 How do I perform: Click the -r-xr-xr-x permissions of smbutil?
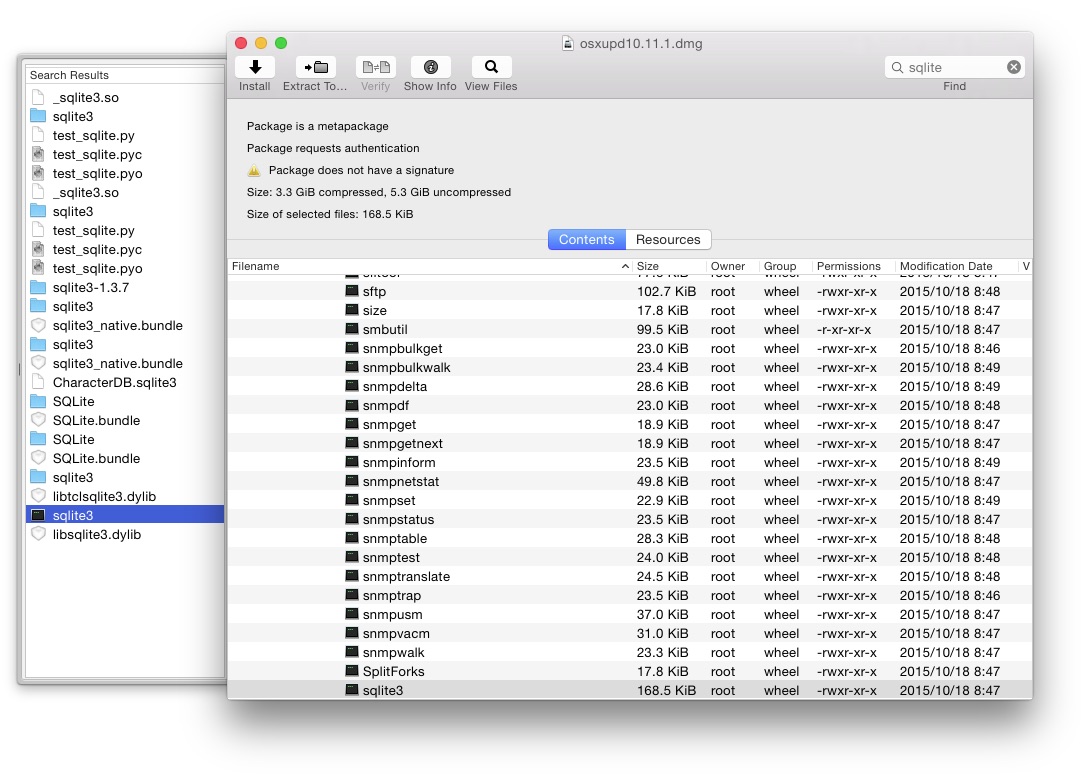click(x=844, y=329)
